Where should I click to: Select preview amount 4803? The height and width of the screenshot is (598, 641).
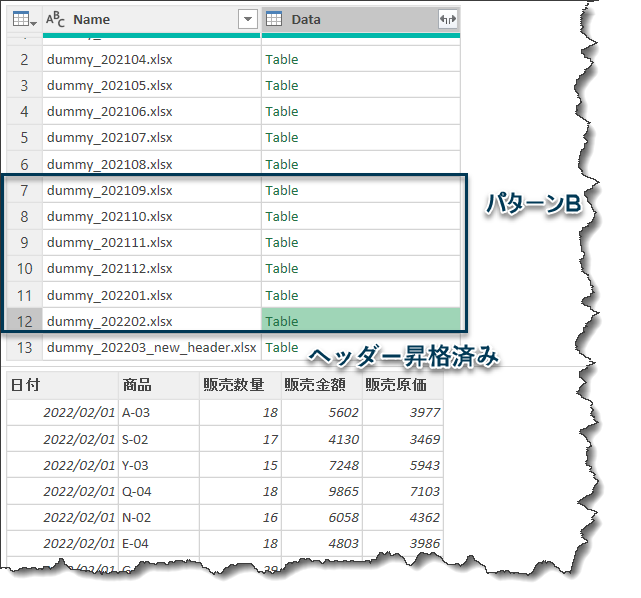pyautogui.click(x=322, y=544)
